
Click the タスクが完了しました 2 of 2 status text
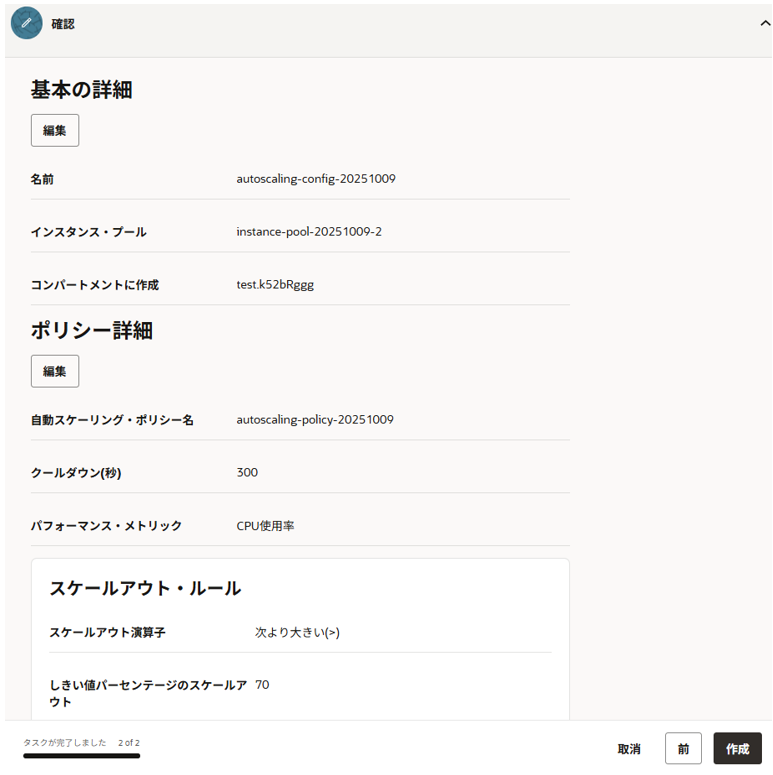coord(81,743)
